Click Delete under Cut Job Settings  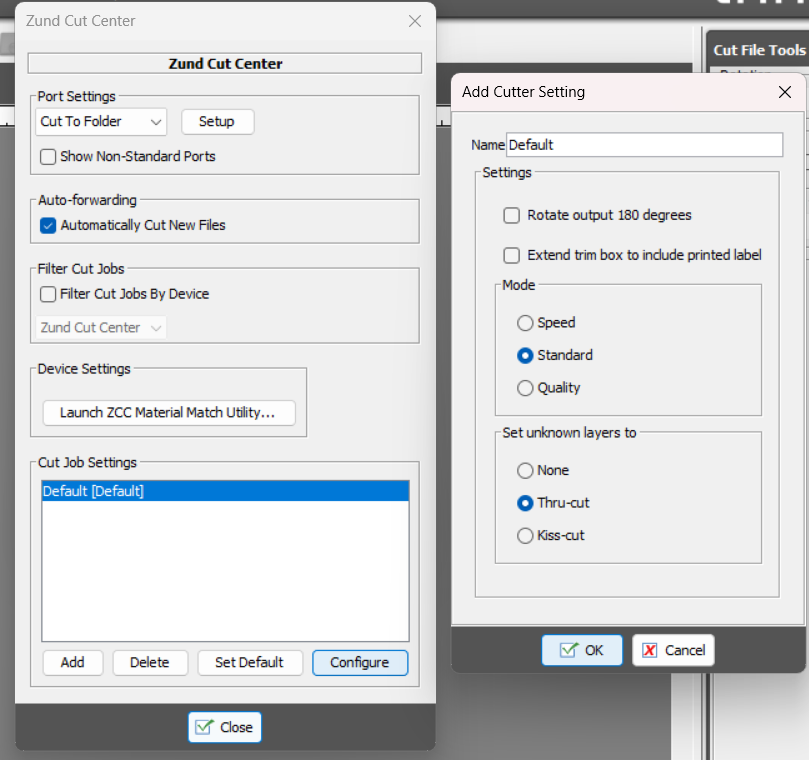click(150, 662)
